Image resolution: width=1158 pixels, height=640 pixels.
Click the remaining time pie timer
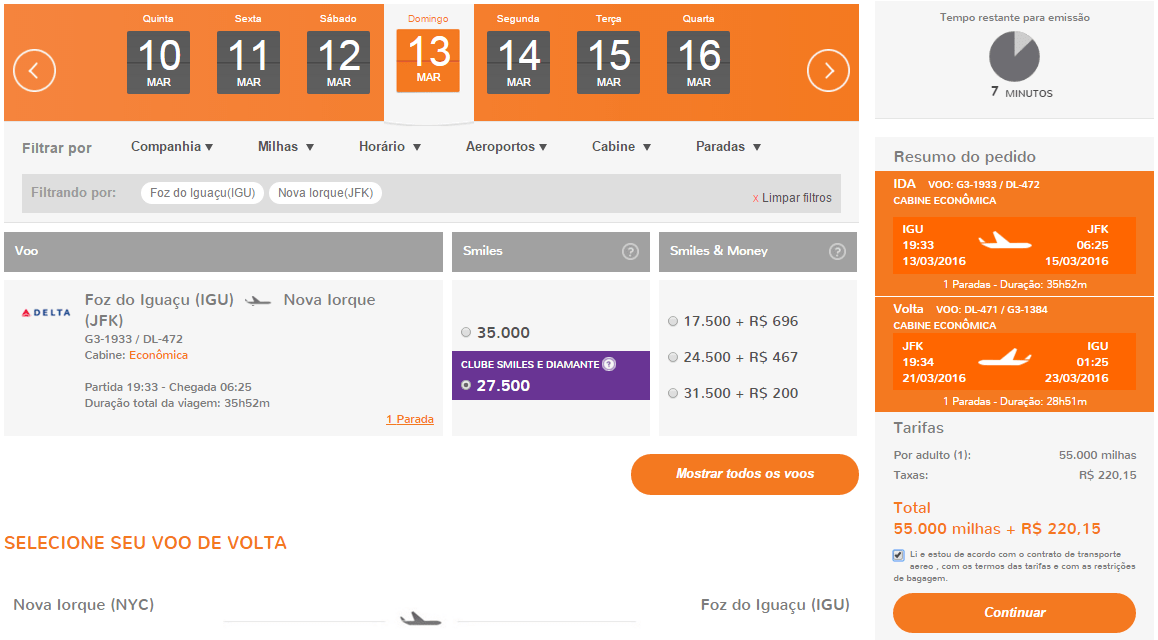pyautogui.click(x=1014, y=57)
